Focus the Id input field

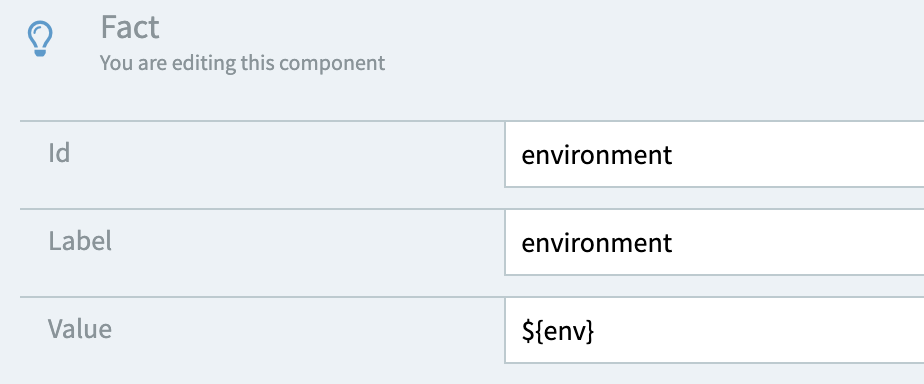pos(714,154)
